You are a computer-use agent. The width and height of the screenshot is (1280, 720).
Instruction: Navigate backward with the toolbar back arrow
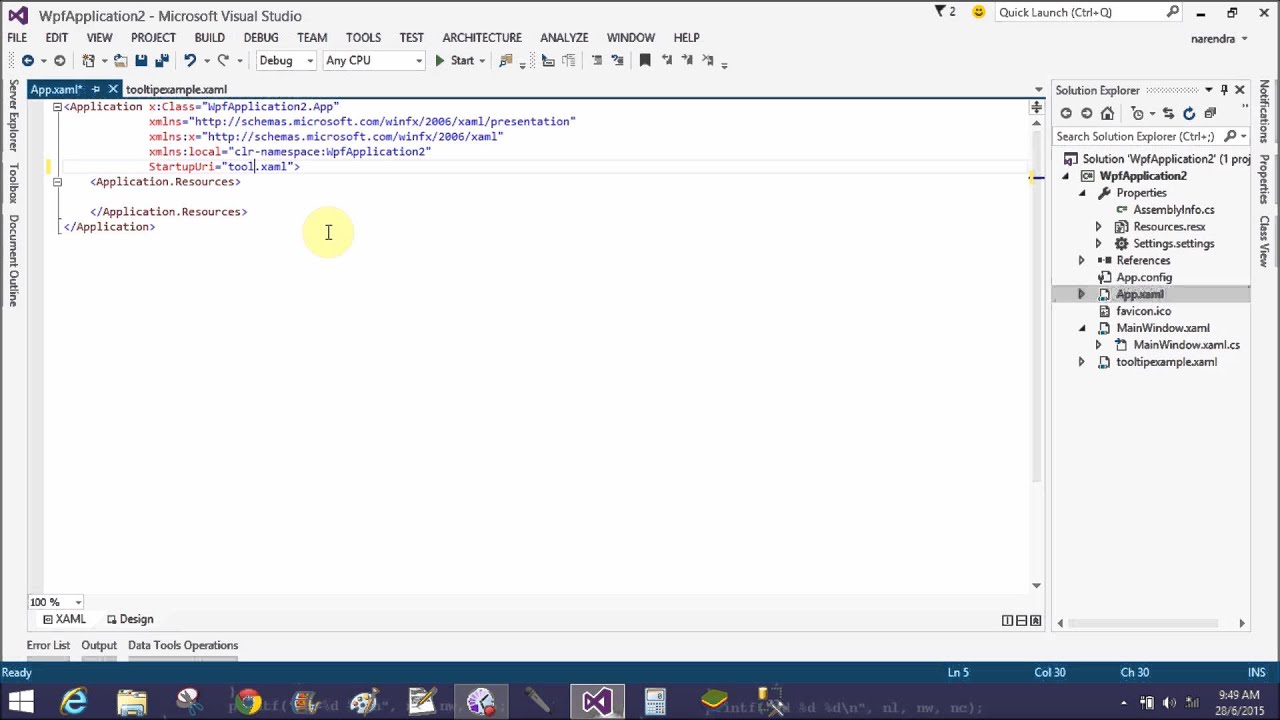point(28,61)
